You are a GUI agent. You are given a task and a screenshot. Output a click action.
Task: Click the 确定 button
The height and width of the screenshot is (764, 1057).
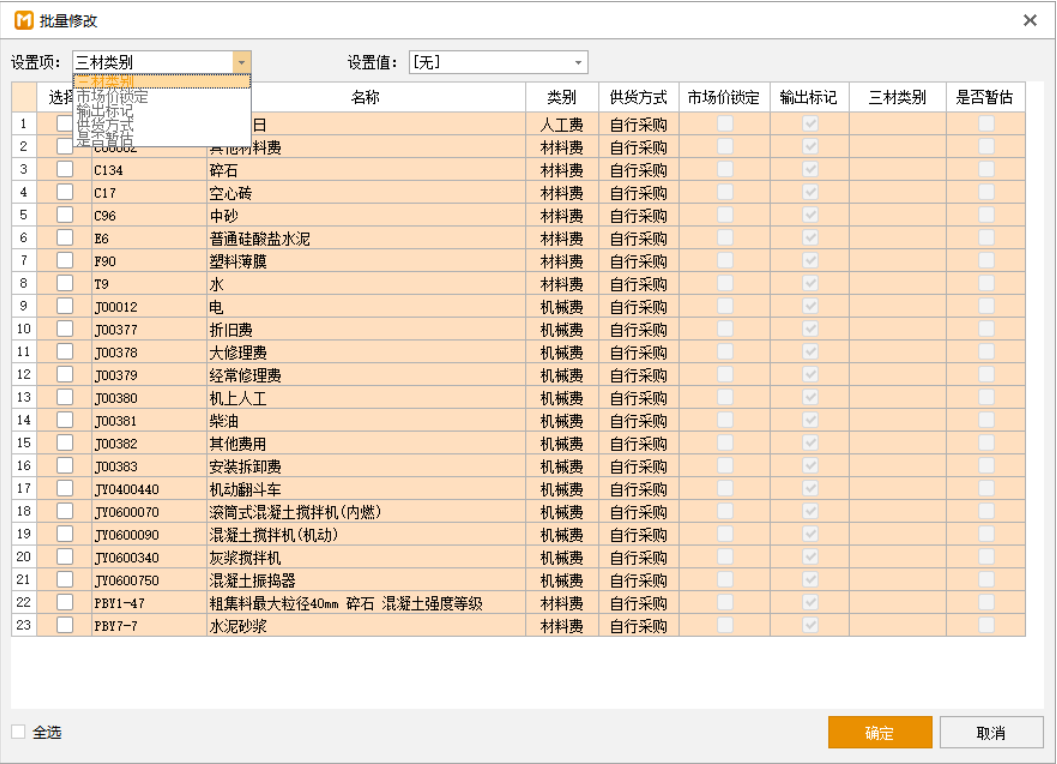click(879, 733)
